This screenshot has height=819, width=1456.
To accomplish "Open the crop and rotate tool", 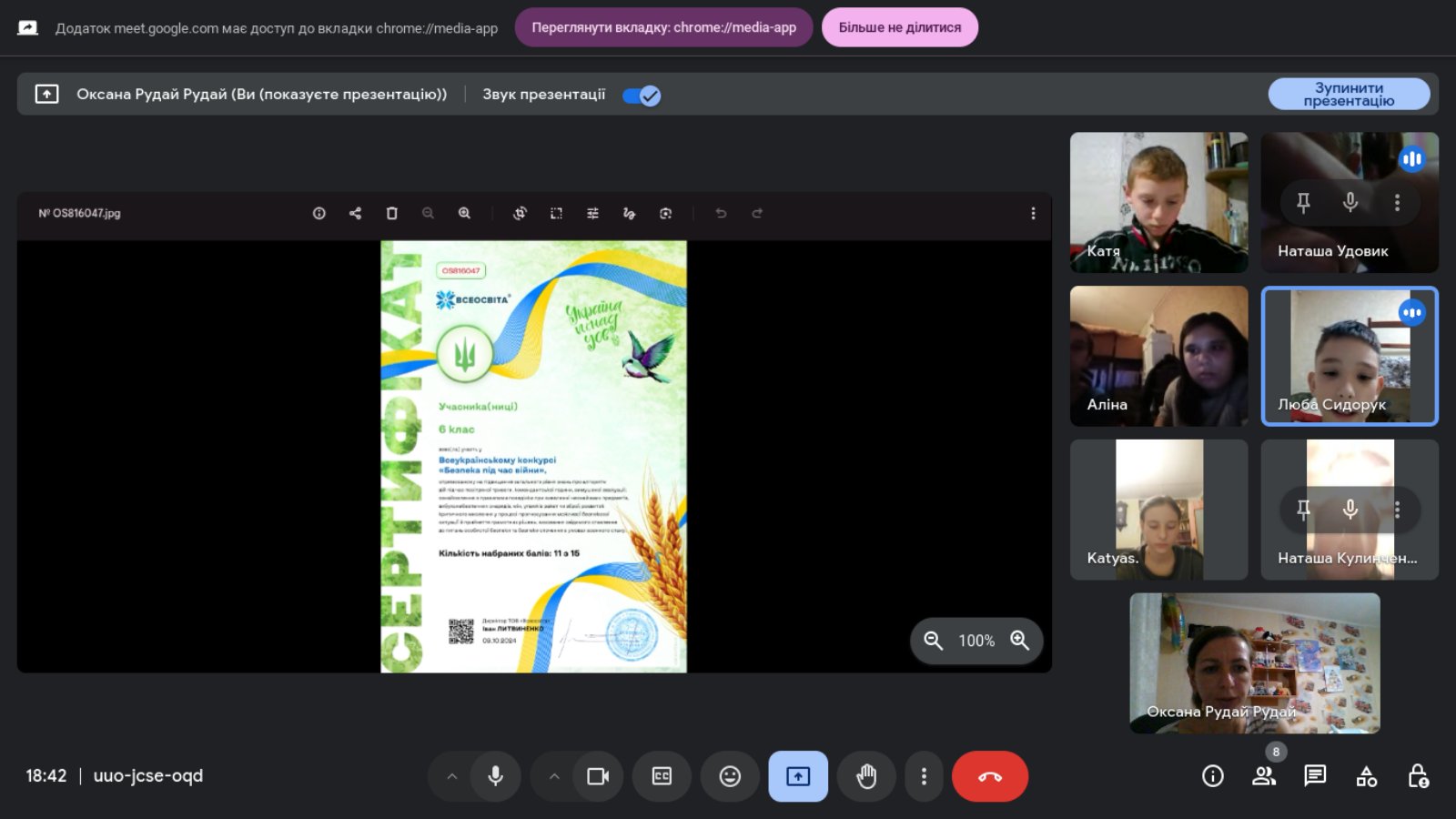I will pos(520,213).
